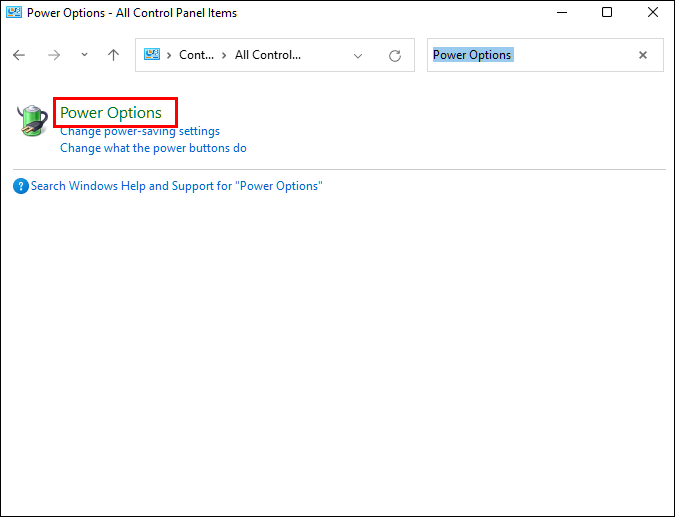The image size is (675, 517).
Task: Open Change what the power buttons do
Action: click(153, 148)
